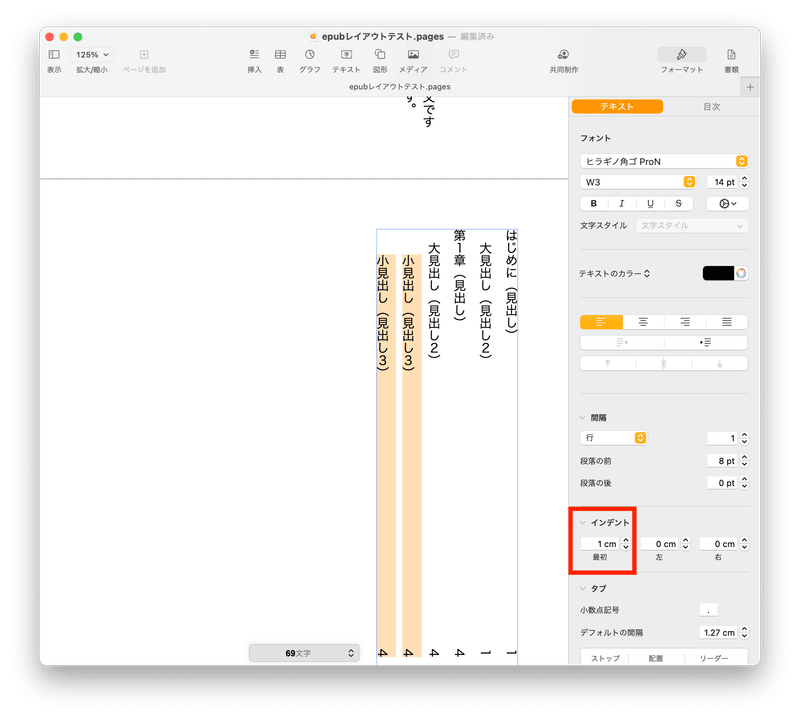
Task: Increase paragraph indent level
Action: [x=706, y=342]
